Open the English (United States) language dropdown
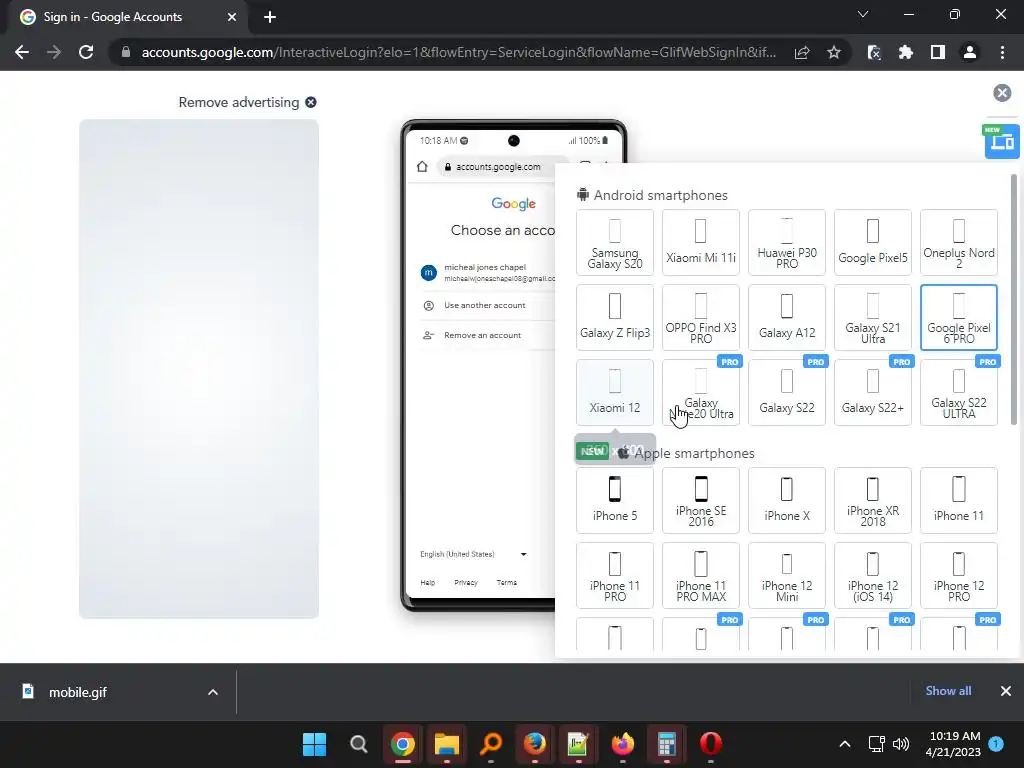The height and width of the screenshot is (768, 1024). [473, 554]
